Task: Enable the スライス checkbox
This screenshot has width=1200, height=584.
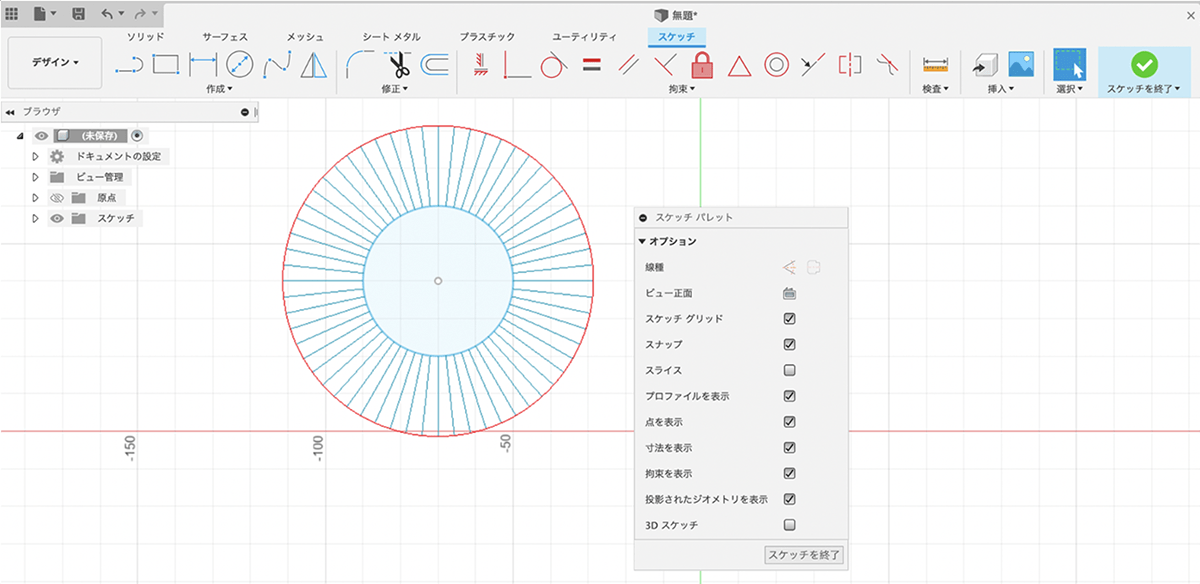Action: (789, 370)
